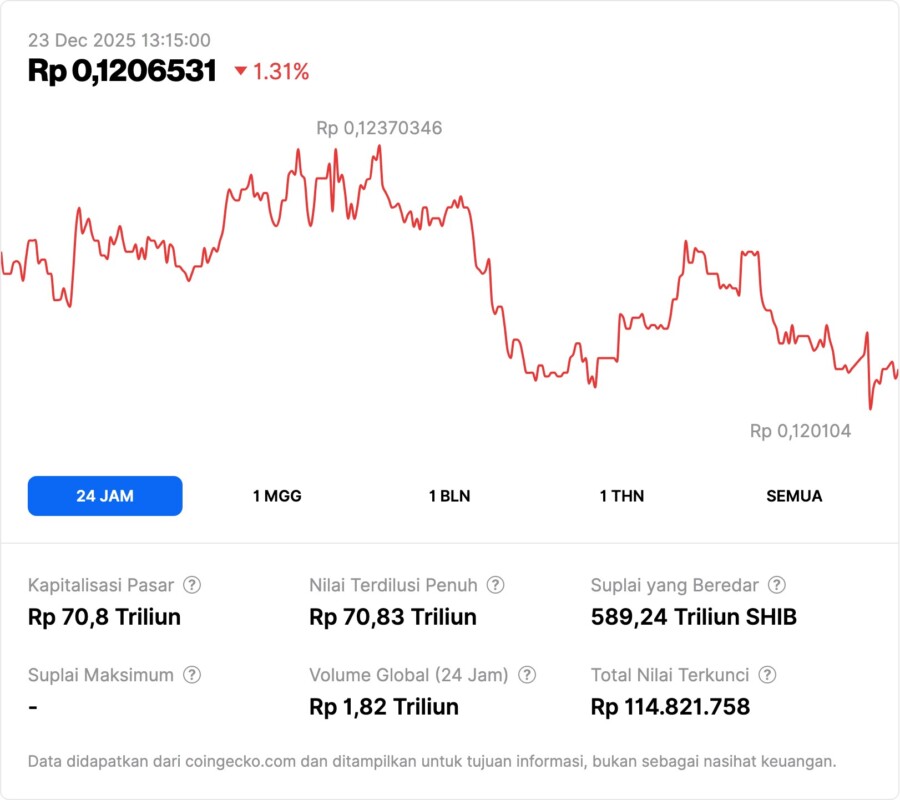Select SEMUA time range
Viewport: 900px width, 800px height.
(794, 496)
